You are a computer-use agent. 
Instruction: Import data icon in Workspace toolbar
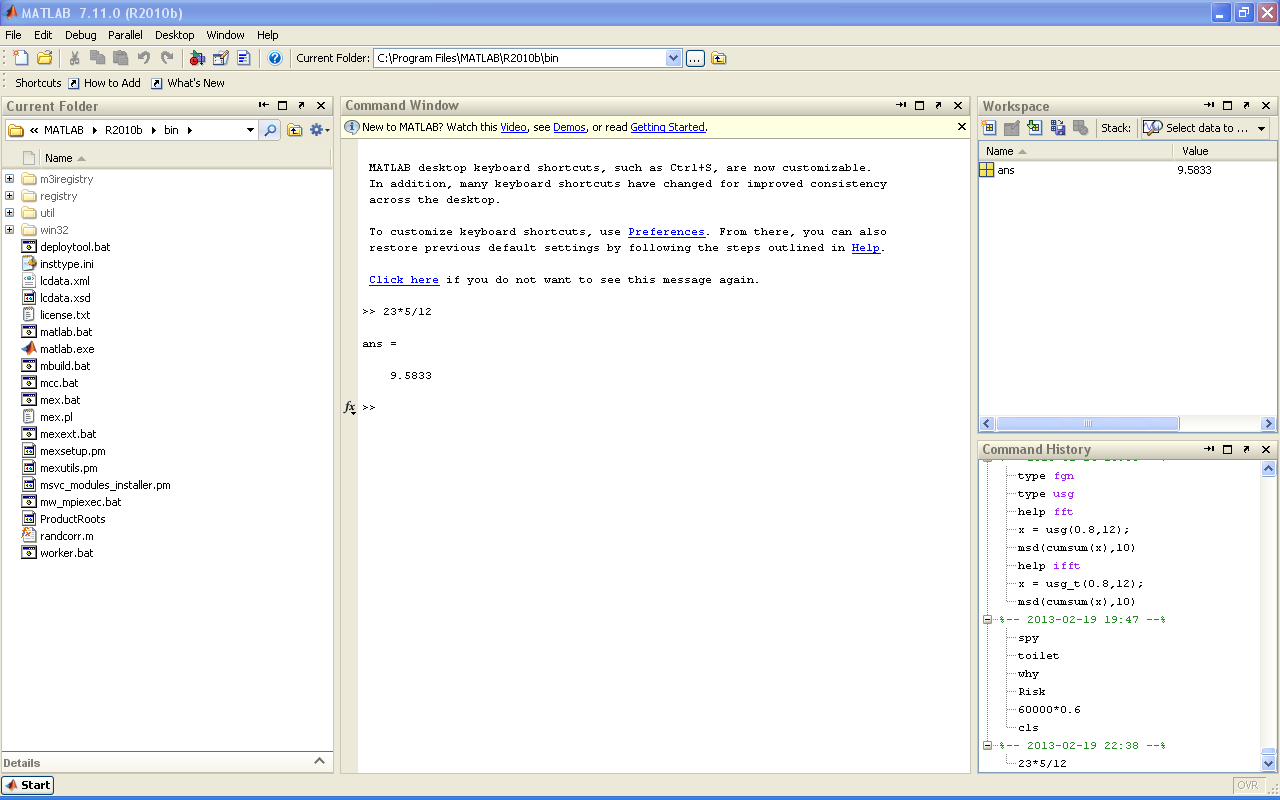(x=1035, y=128)
